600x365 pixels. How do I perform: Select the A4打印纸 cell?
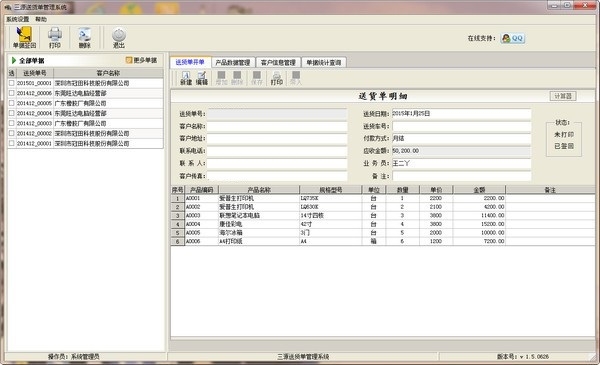(259, 241)
